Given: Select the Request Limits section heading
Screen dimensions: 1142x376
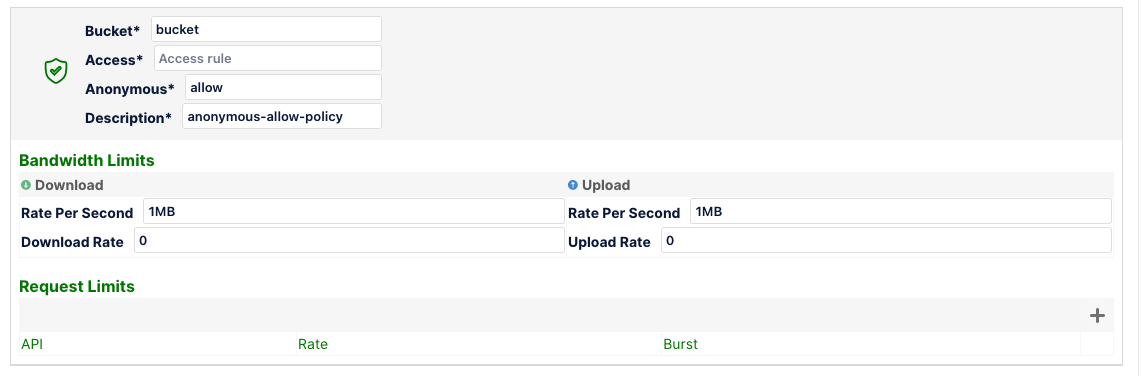Looking at the screenshot, I should (77, 286).
